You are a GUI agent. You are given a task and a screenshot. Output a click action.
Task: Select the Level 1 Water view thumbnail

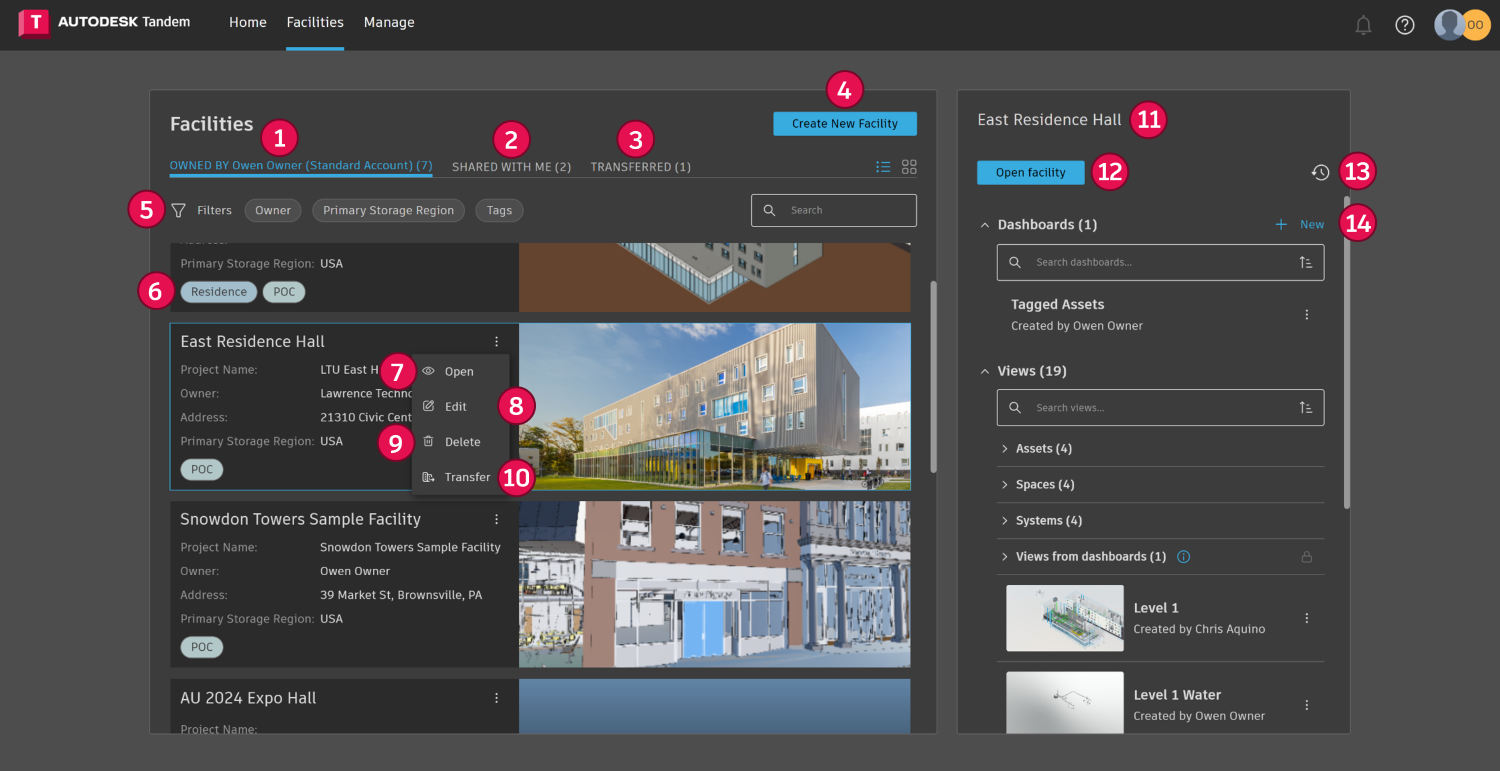1065,704
